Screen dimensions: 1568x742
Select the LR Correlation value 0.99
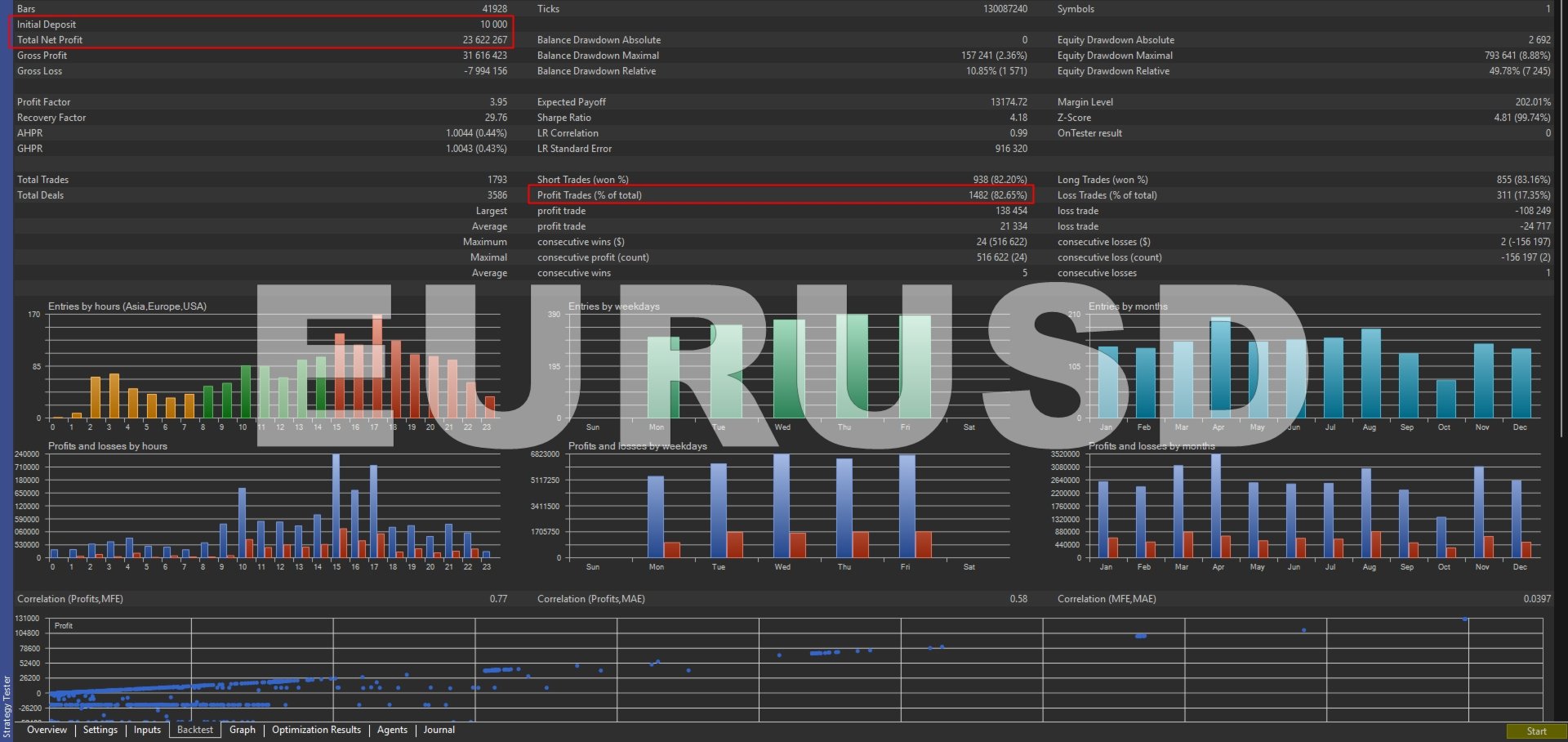(x=1018, y=133)
